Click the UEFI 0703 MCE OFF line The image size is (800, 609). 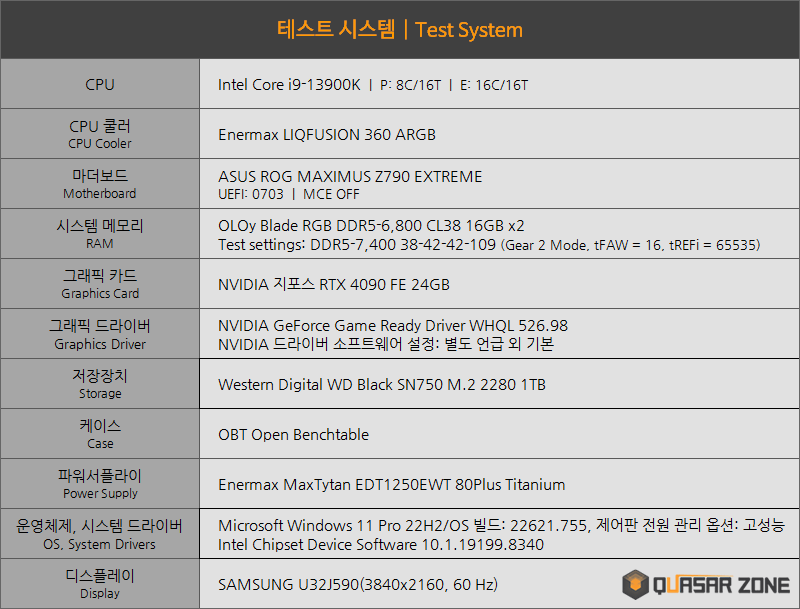coord(289,194)
